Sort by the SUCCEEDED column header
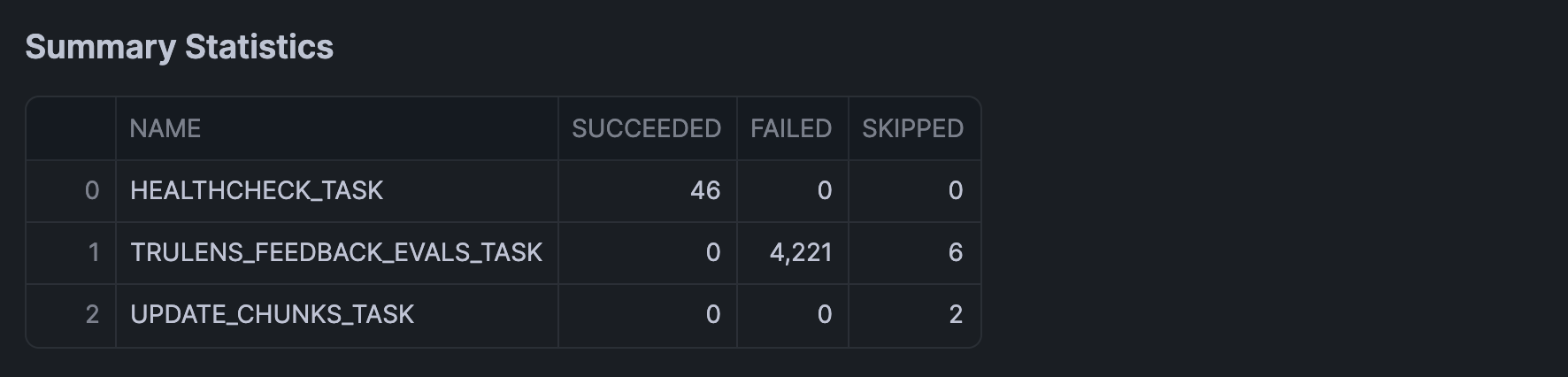This screenshot has height=377, width=1568. pyautogui.click(x=646, y=129)
